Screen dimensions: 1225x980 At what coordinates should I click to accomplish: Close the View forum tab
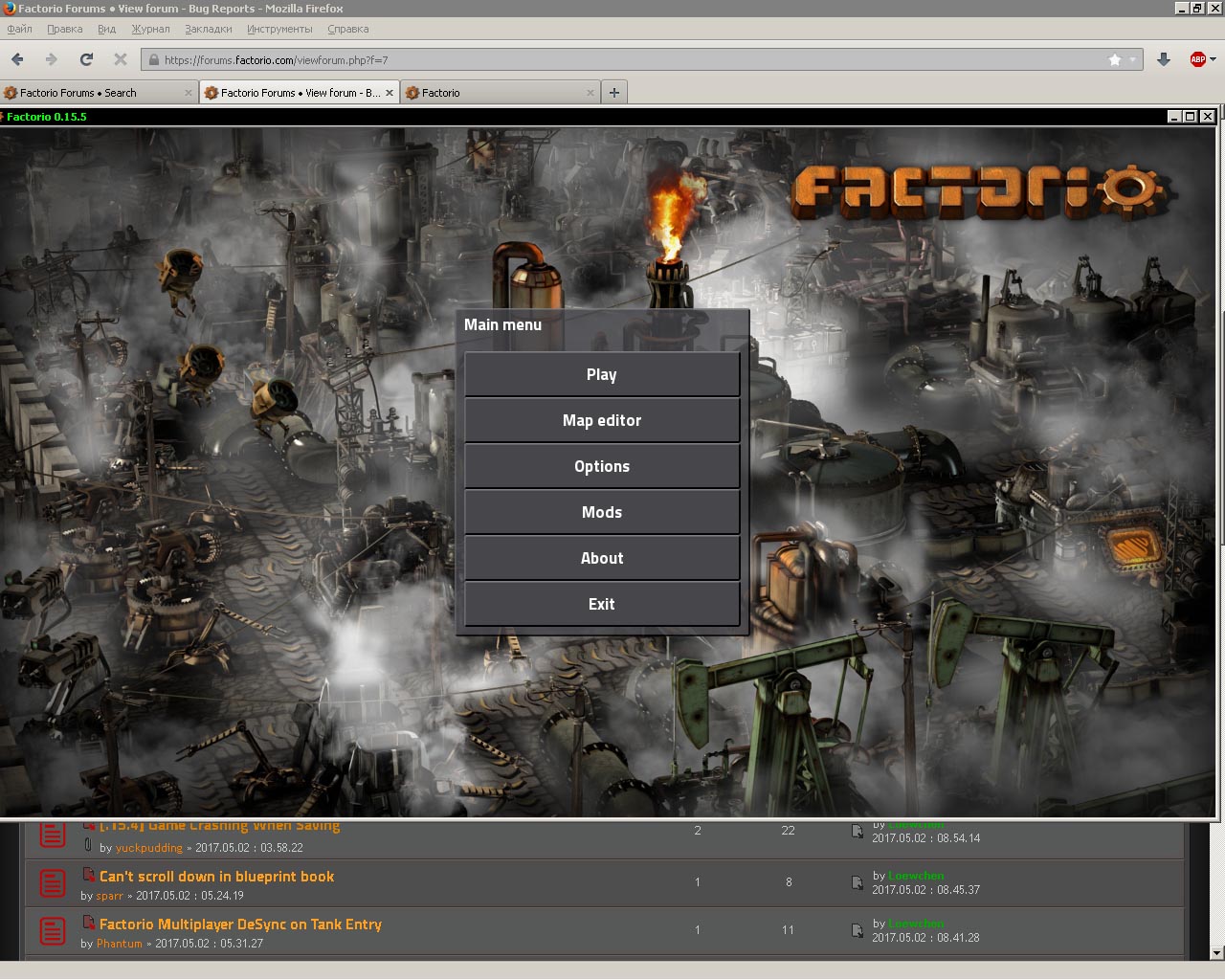[x=390, y=93]
